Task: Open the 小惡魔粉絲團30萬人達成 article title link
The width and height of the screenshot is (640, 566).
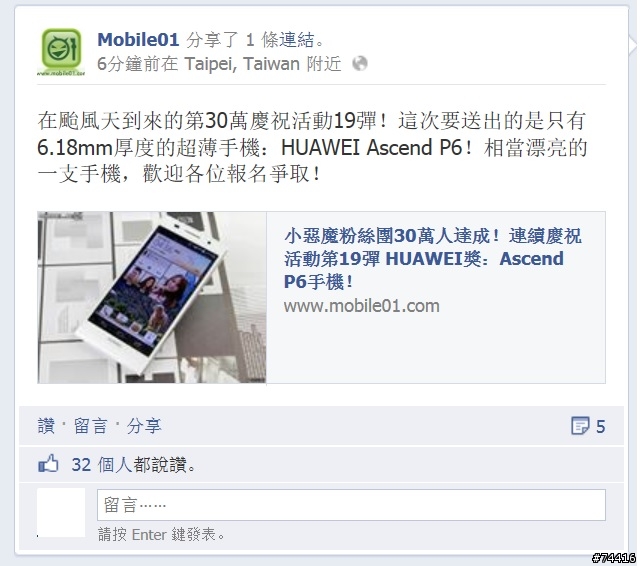Action: pyautogui.click(x=432, y=258)
